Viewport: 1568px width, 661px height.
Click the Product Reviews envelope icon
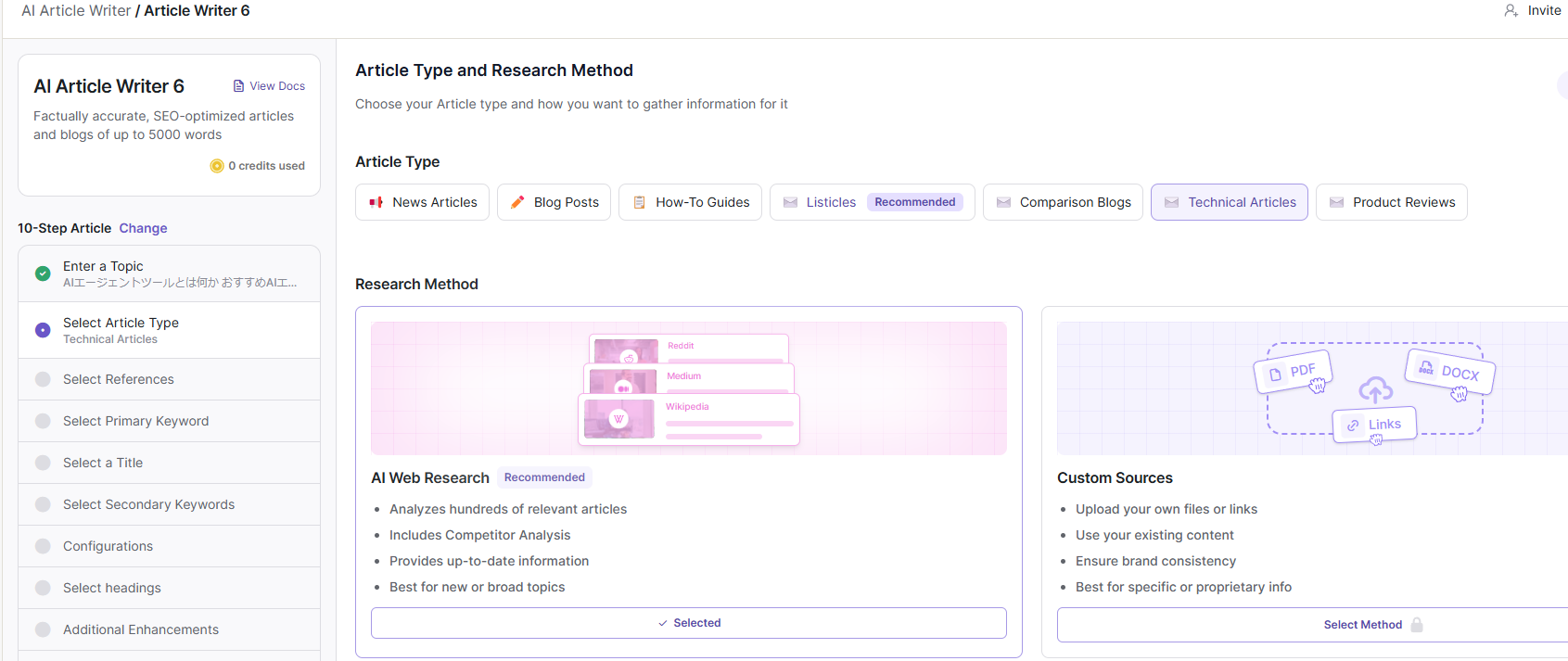[x=1336, y=202]
